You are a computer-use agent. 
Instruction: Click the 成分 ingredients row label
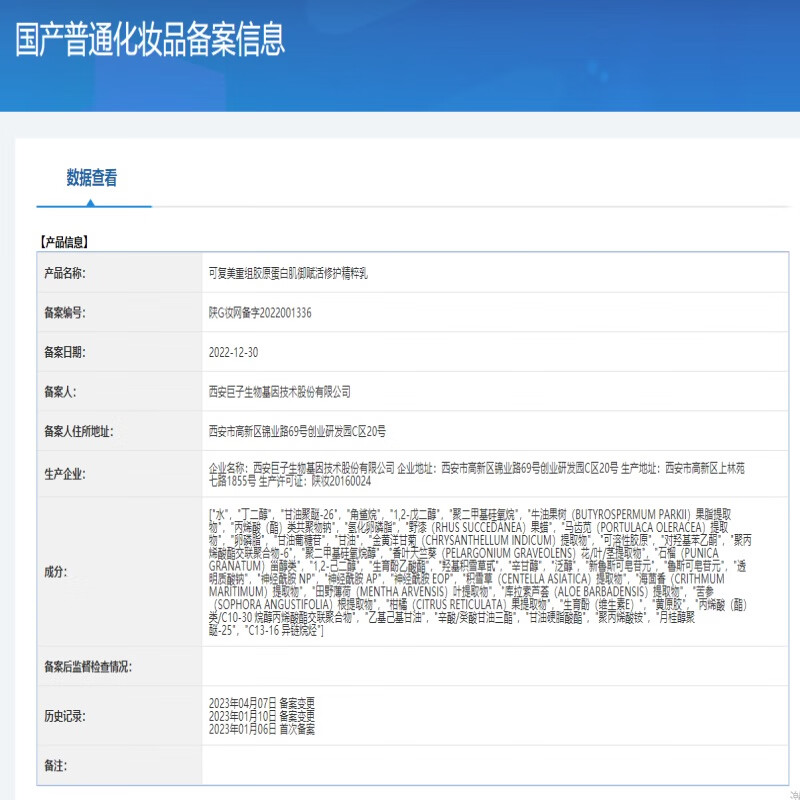point(54,572)
